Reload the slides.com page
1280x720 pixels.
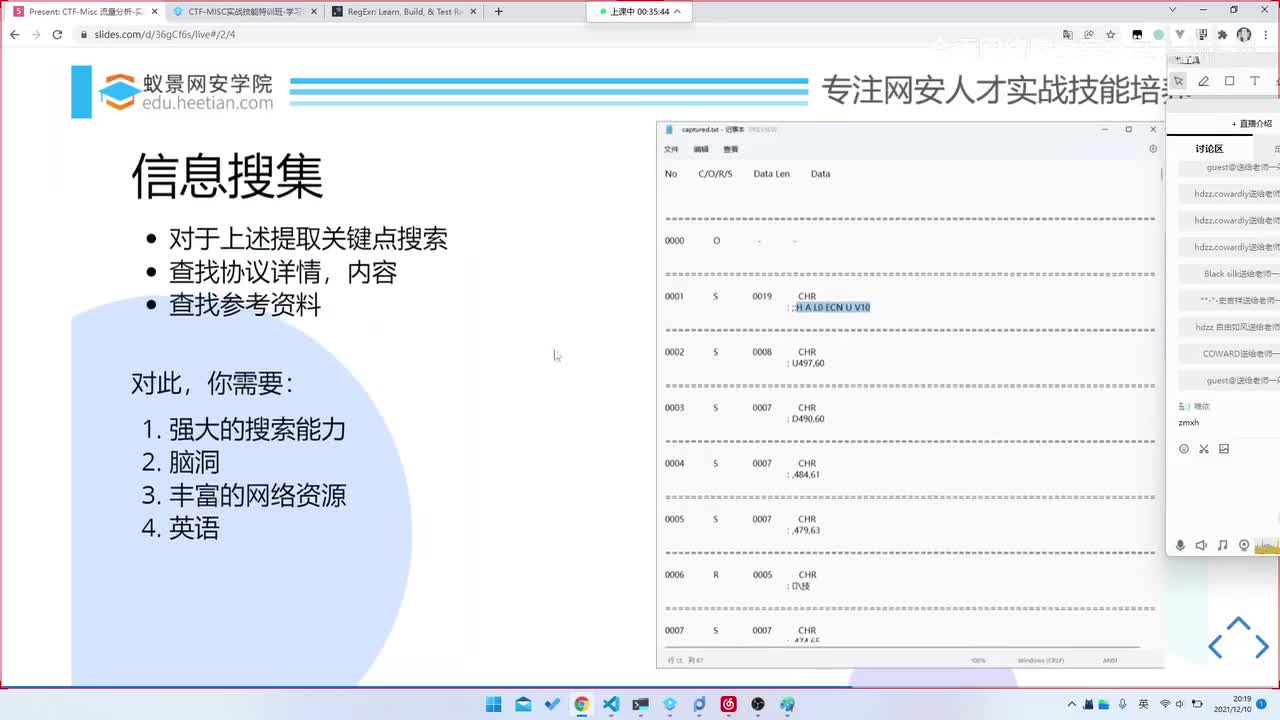coord(57,34)
